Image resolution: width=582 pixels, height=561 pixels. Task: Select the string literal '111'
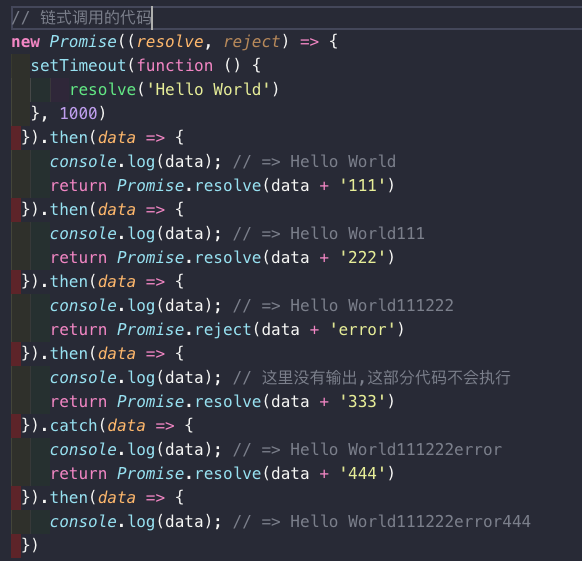(x=363, y=185)
